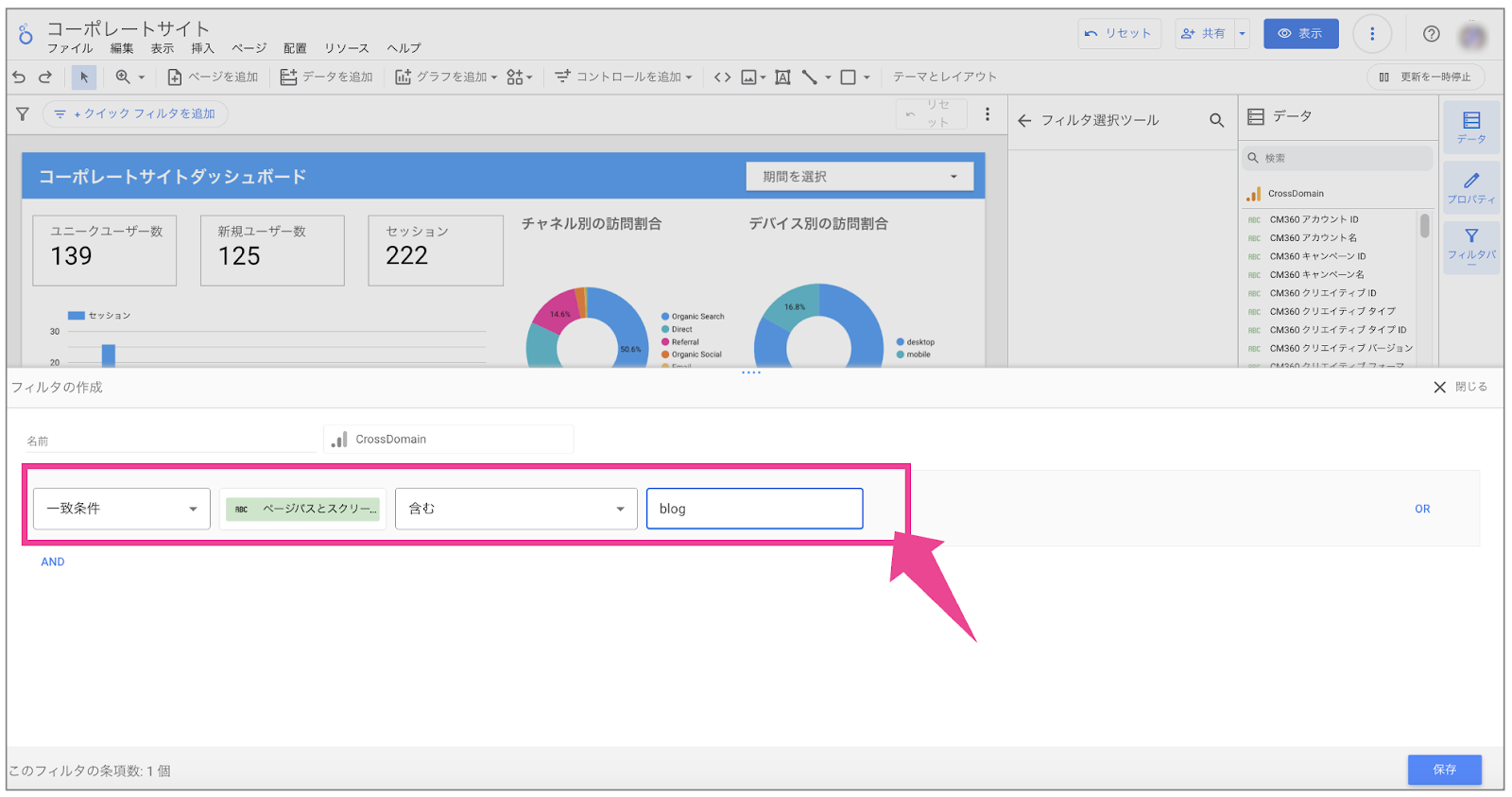
Task: Click the filter funnel icon above canvas
Action: click(23, 114)
